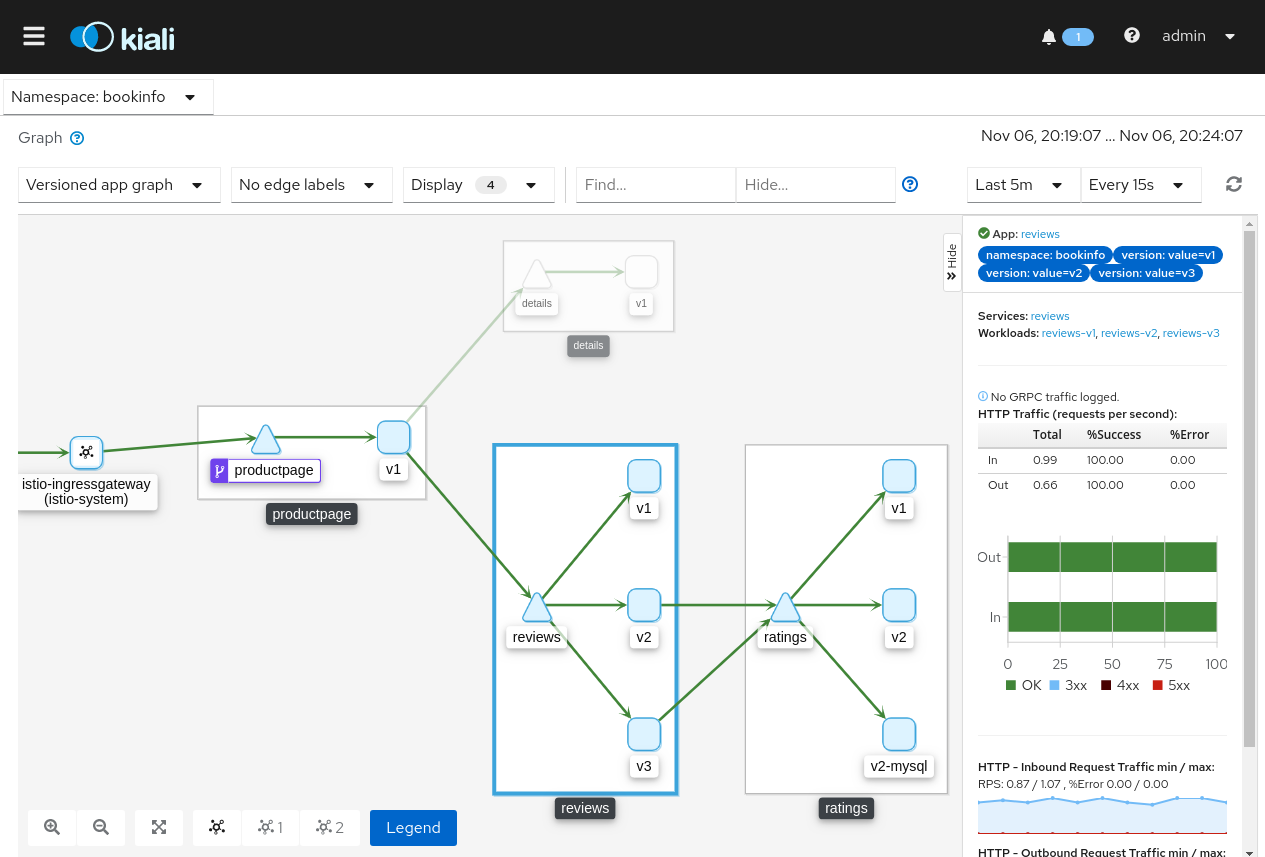
Task: Open the reviews-v2 workload link
Action: click(x=1128, y=333)
